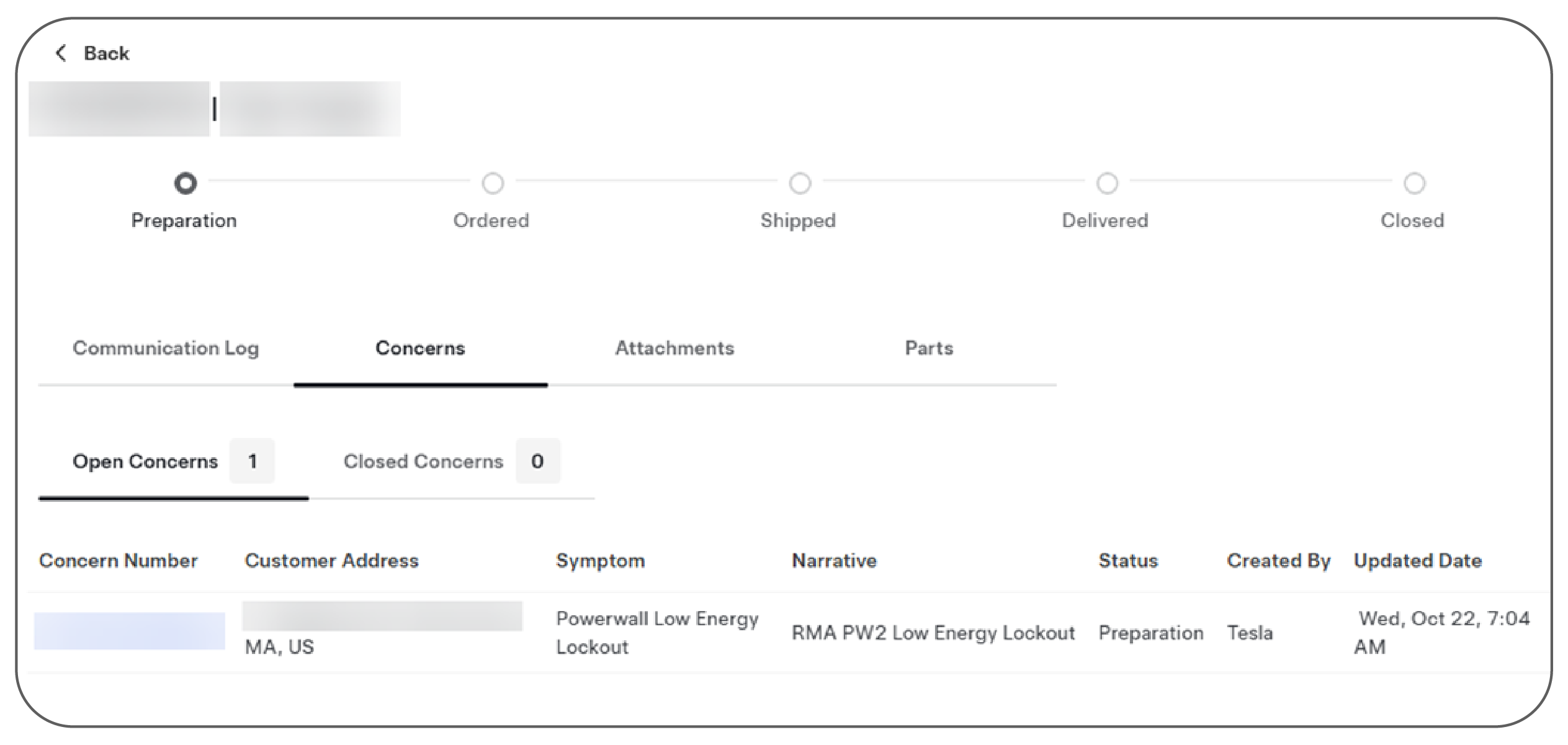This screenshot has height=745, width=1568.
Task: Select the Shipped step circle
Action: click(800, 184)
